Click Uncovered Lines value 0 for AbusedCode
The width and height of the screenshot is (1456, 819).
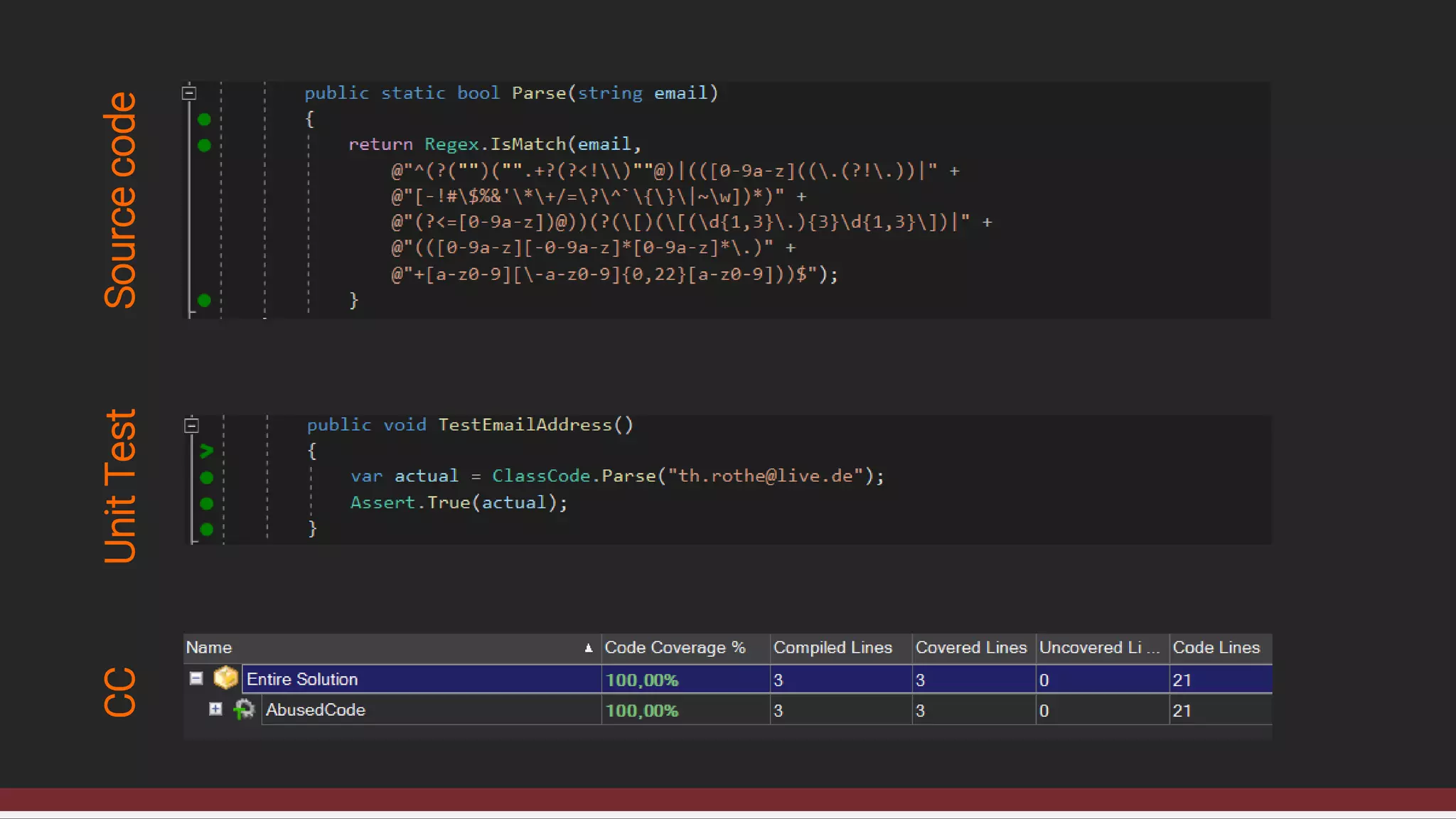(x=1044, y=711)
